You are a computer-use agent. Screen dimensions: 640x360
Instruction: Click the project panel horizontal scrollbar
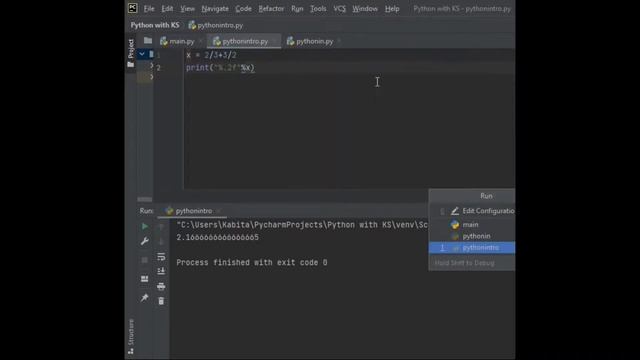click(x=144, y=200)
